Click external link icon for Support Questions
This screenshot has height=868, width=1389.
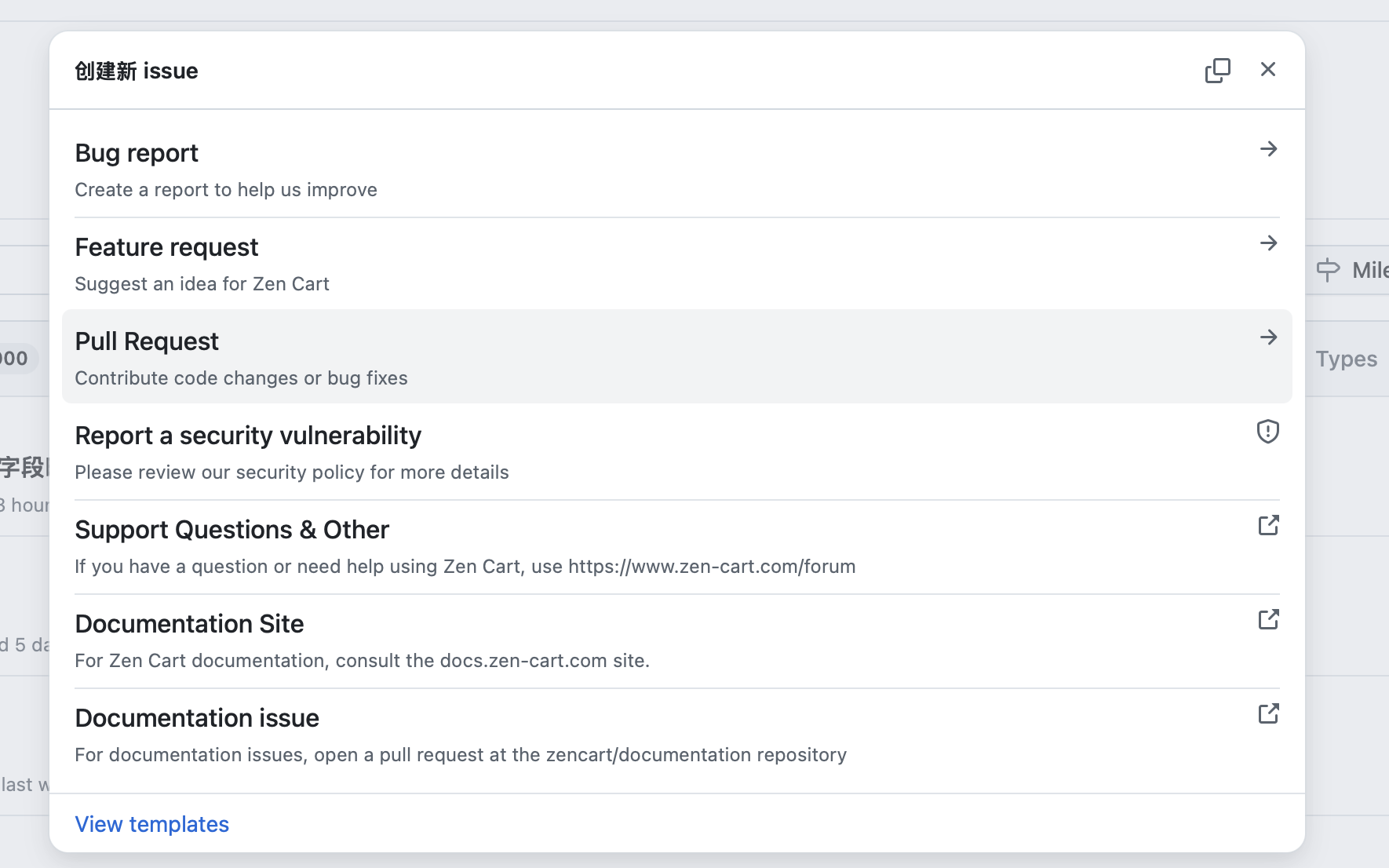coord(1269,525)
